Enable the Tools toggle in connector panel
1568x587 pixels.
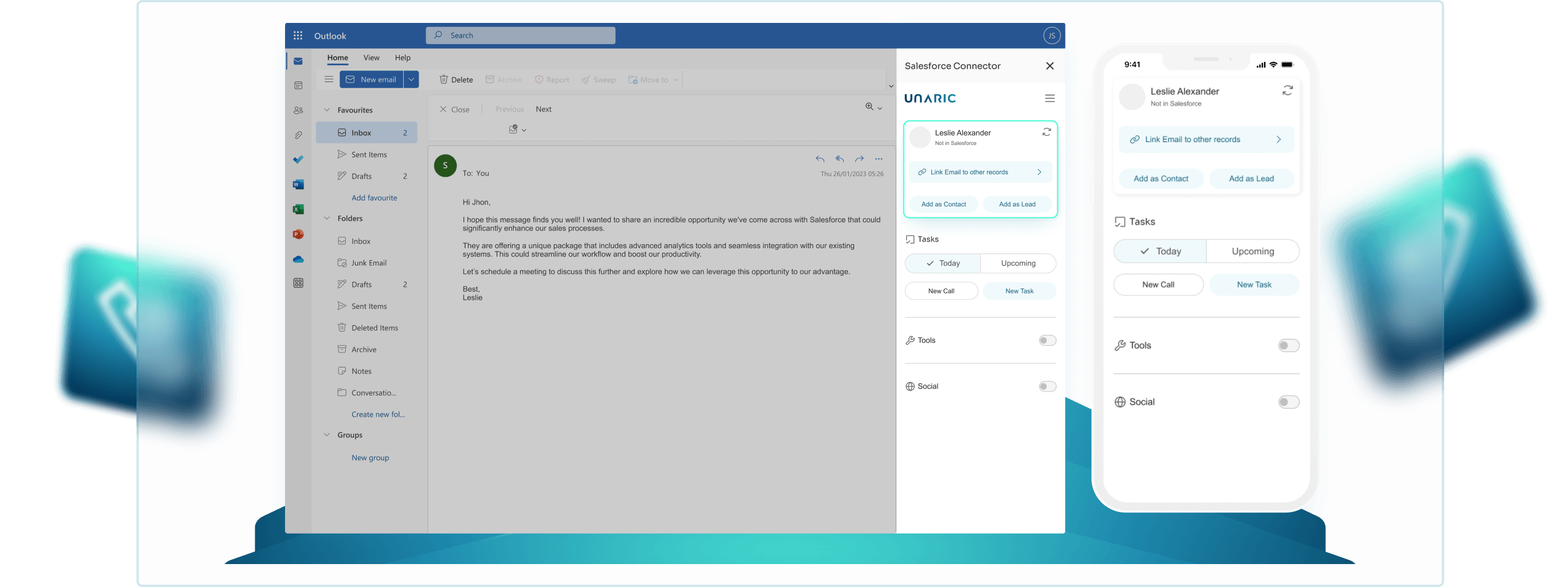click(1047, 340)
